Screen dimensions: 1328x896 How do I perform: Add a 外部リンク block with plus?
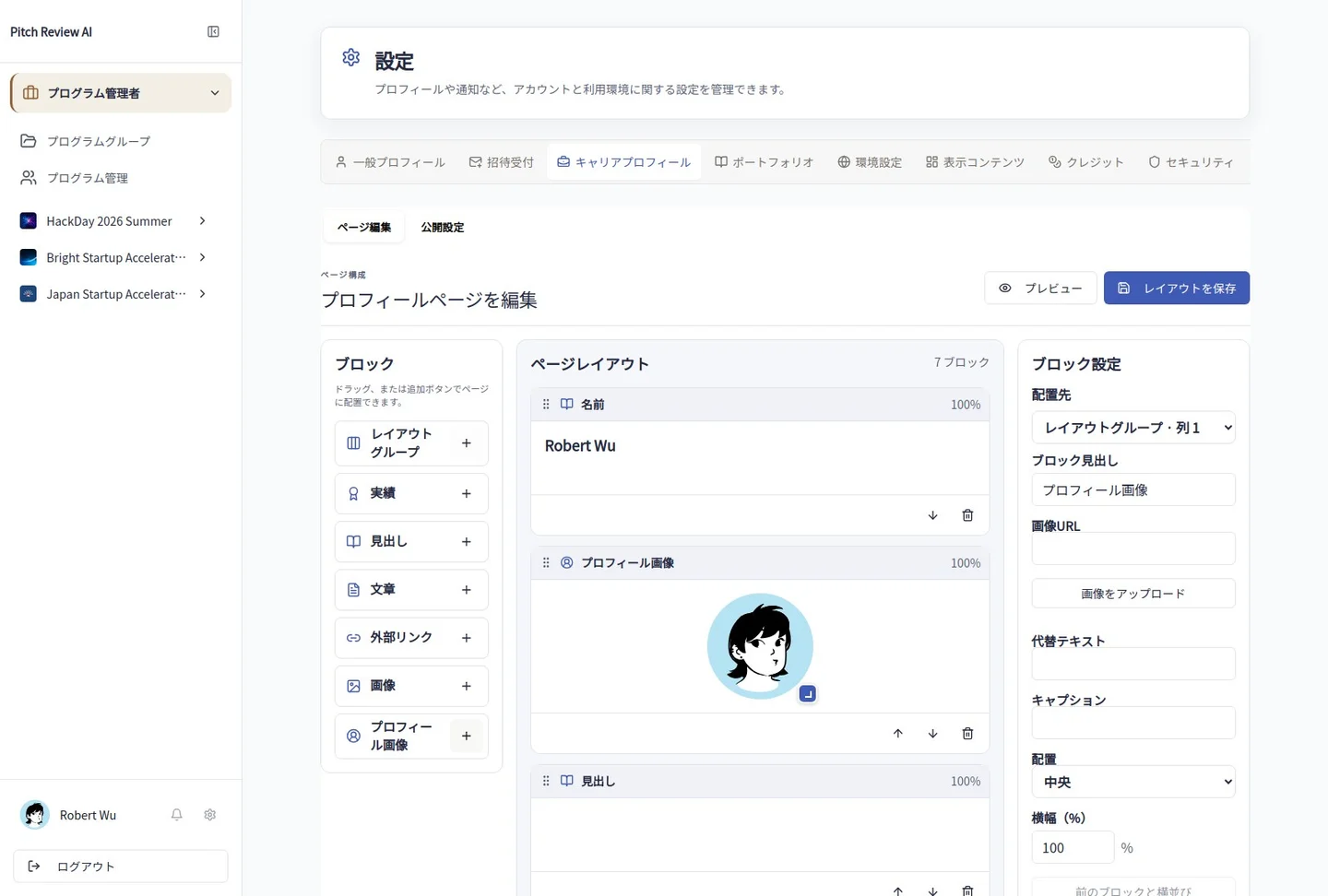pos(467,638)
